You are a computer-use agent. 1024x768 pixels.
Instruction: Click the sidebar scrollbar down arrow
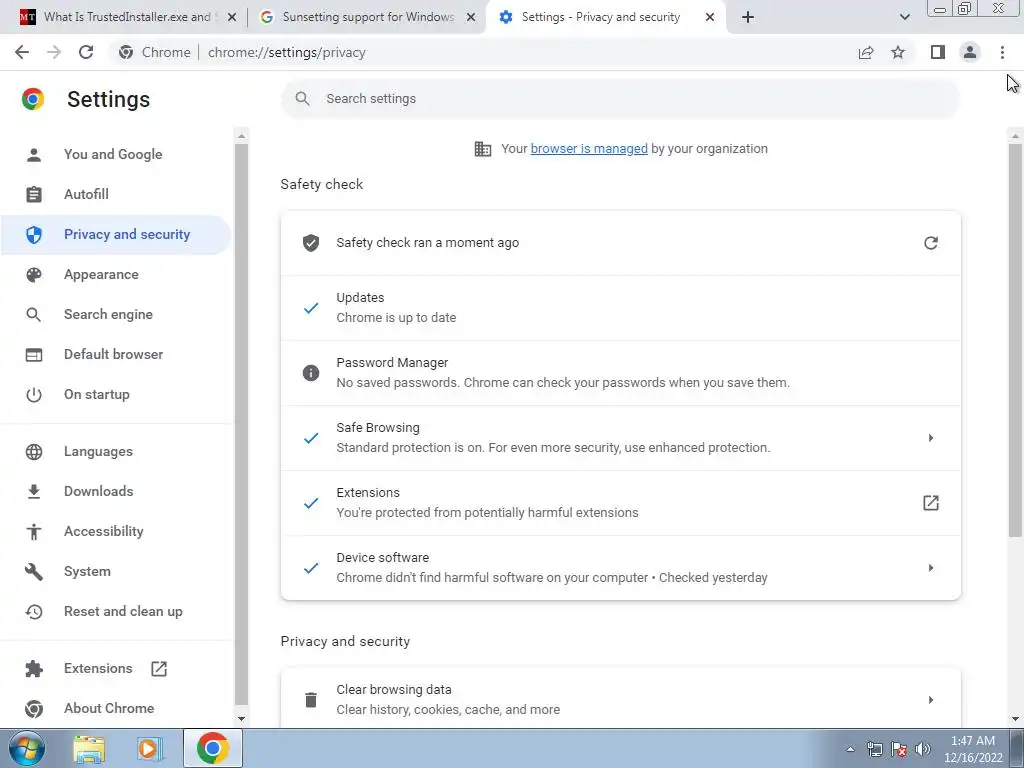click(242, 719)
